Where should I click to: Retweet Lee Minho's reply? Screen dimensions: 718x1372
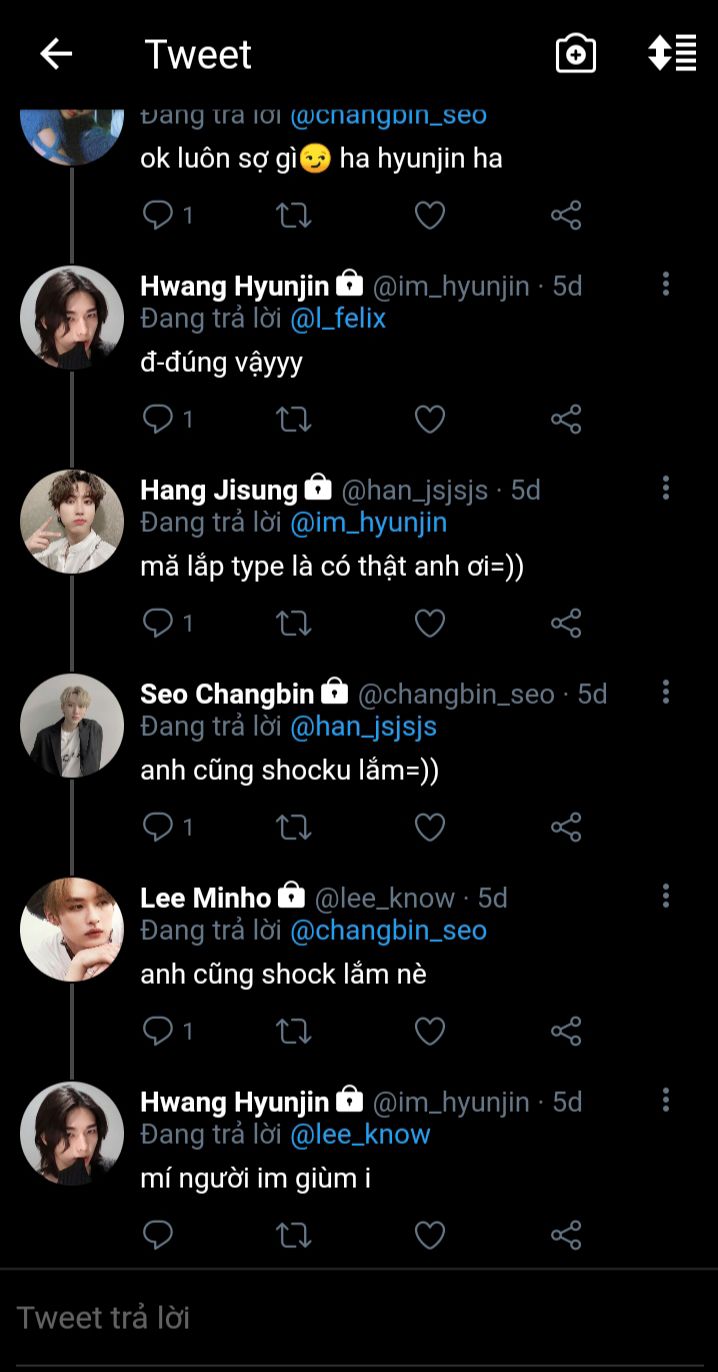[294, 1031]
